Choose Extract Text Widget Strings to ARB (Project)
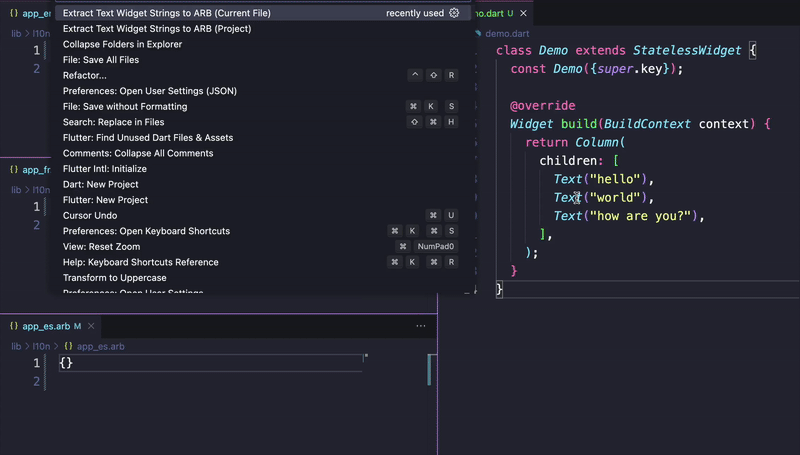The width and height of the screenshot is (800, 455). click(157, 29)
